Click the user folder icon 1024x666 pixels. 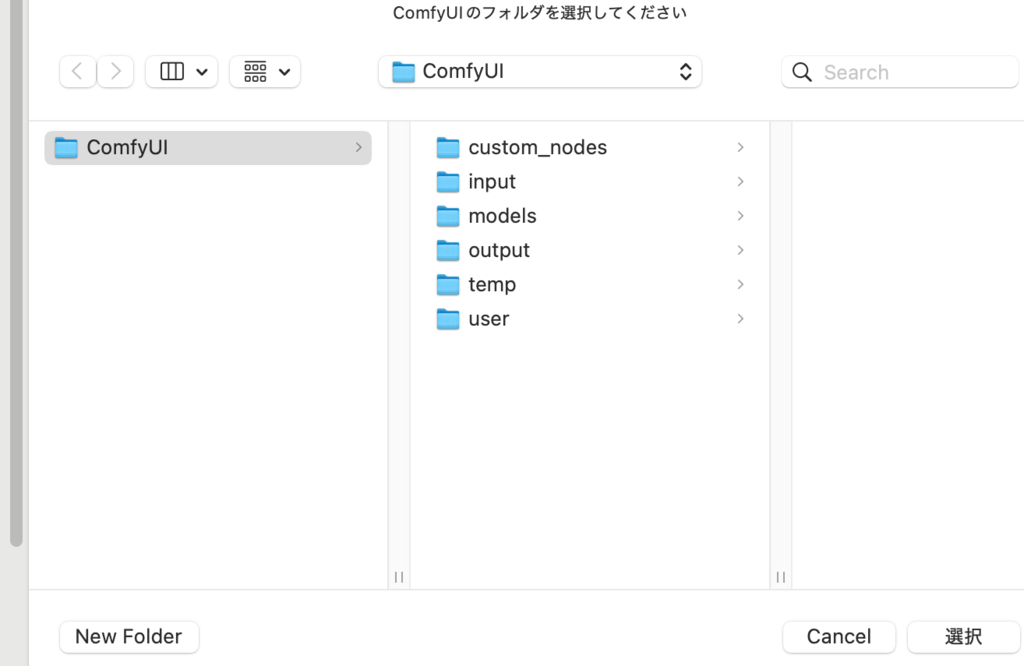point(448,319)
